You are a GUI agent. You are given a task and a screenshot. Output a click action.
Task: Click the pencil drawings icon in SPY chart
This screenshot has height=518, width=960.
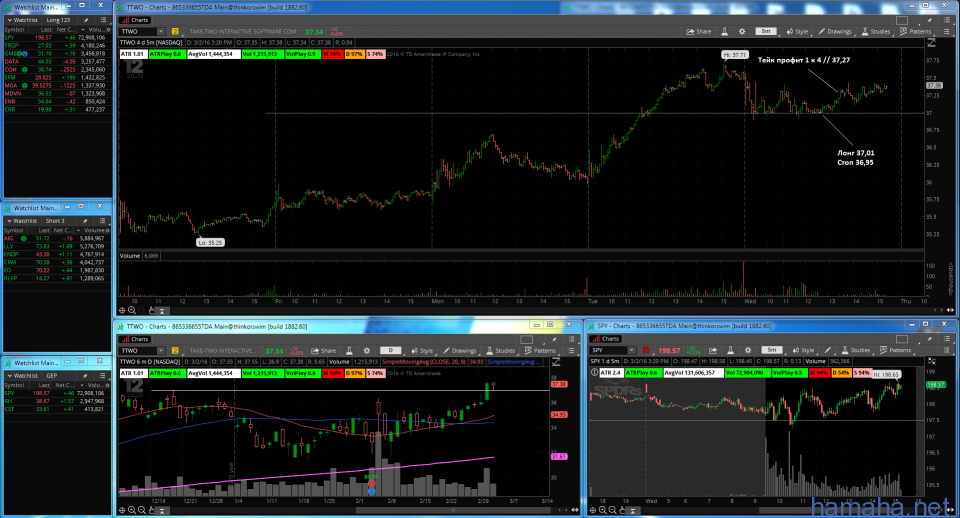[x=828, y=350]
